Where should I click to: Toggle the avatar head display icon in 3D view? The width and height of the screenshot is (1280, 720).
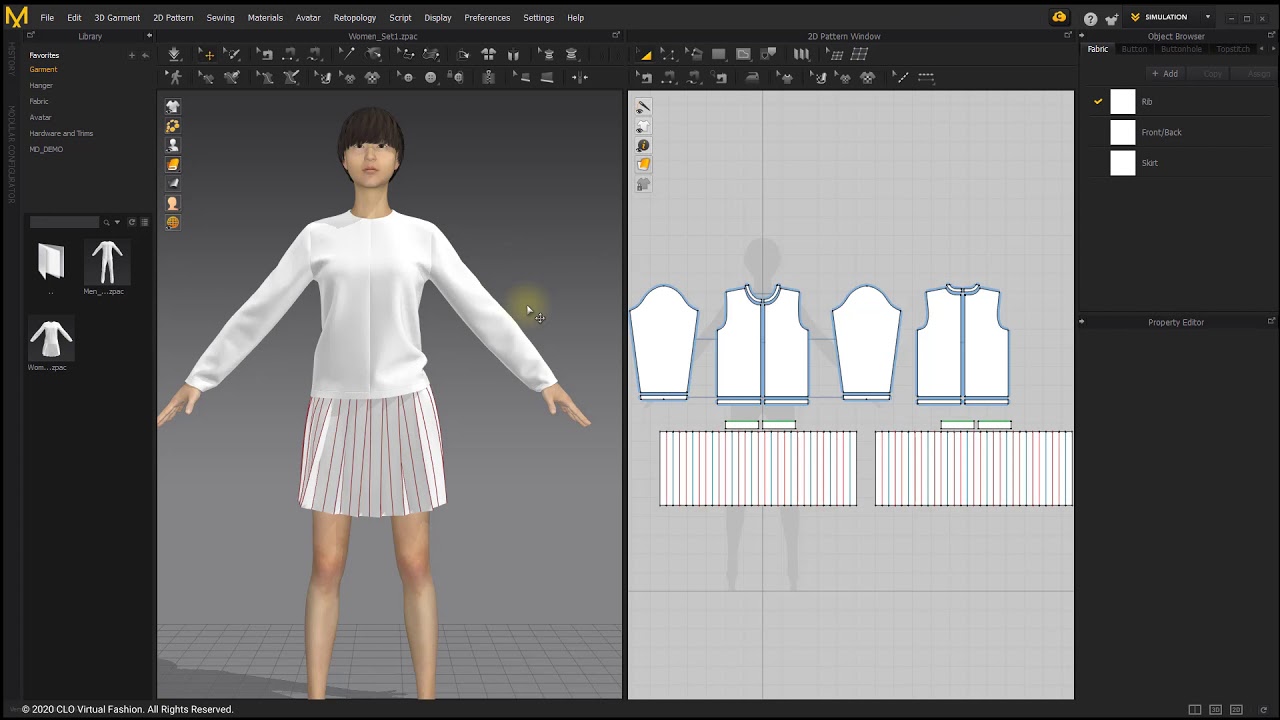172,203
